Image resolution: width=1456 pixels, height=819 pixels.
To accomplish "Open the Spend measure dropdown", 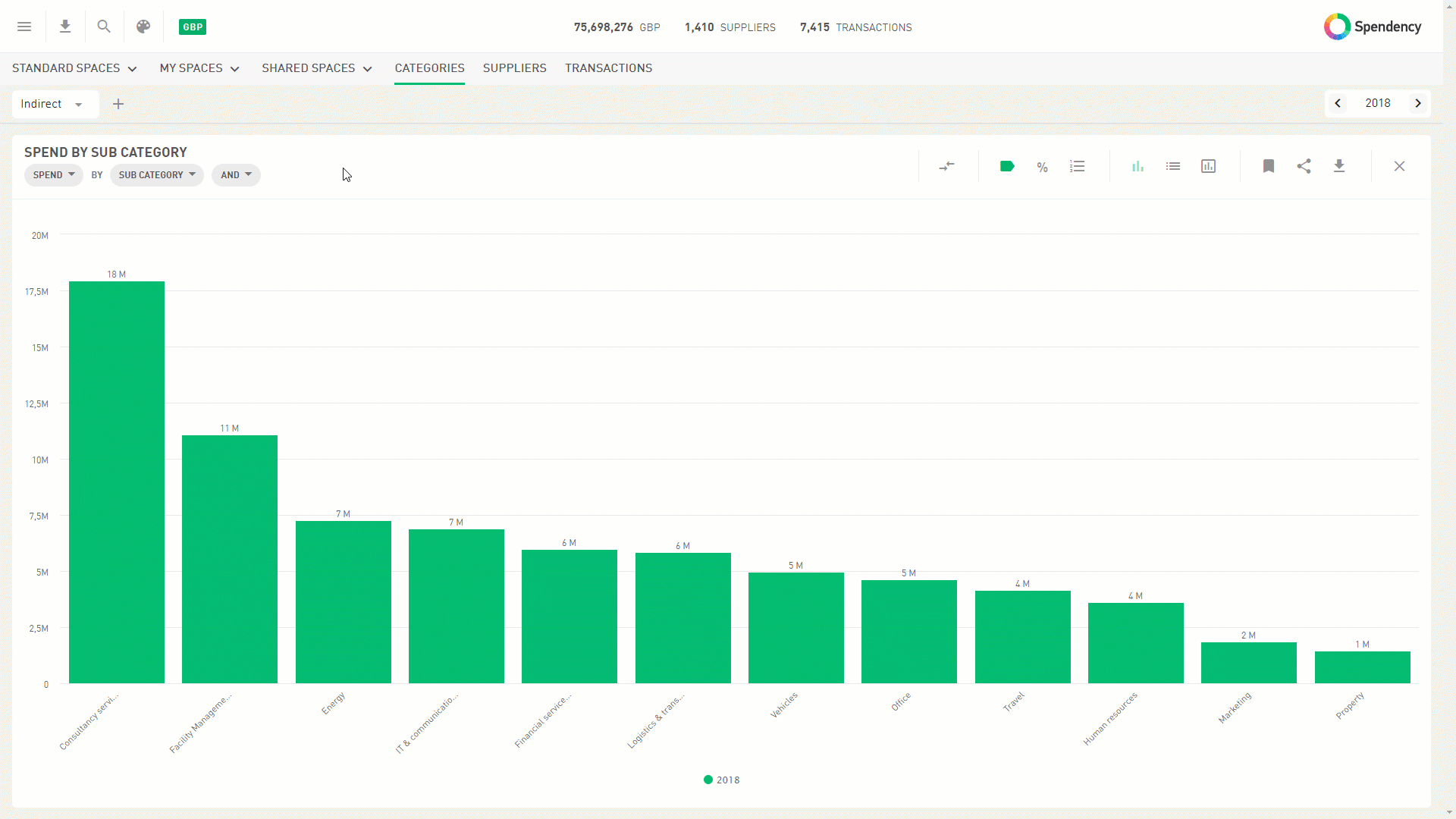I will tap(54, 175).
